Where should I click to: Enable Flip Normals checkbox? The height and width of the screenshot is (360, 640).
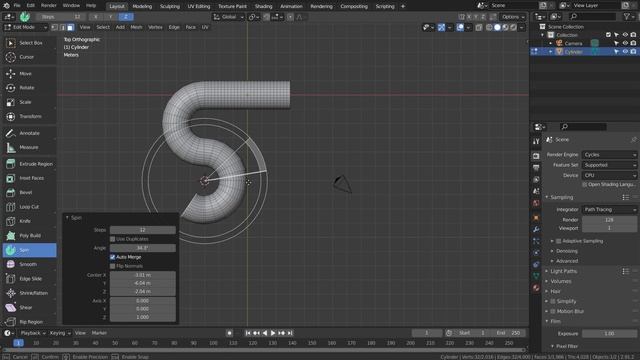113,266
